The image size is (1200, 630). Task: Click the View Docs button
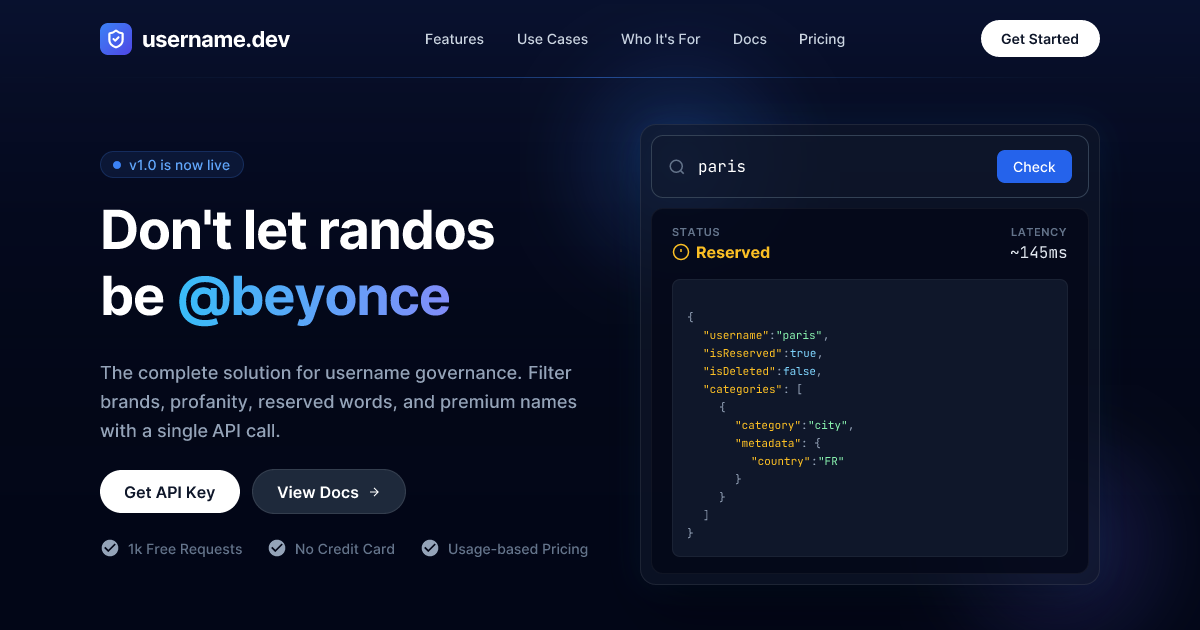click(x=329, y=492)
